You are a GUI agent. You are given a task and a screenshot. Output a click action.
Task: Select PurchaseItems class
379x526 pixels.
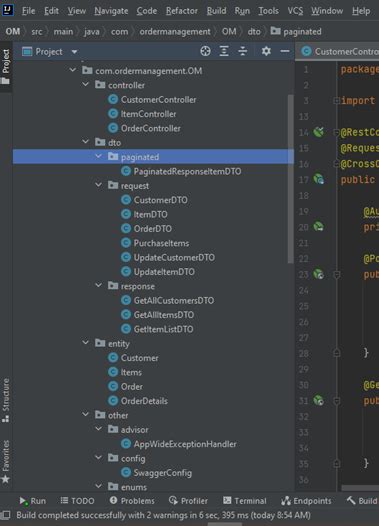click(x=161, y=243)
